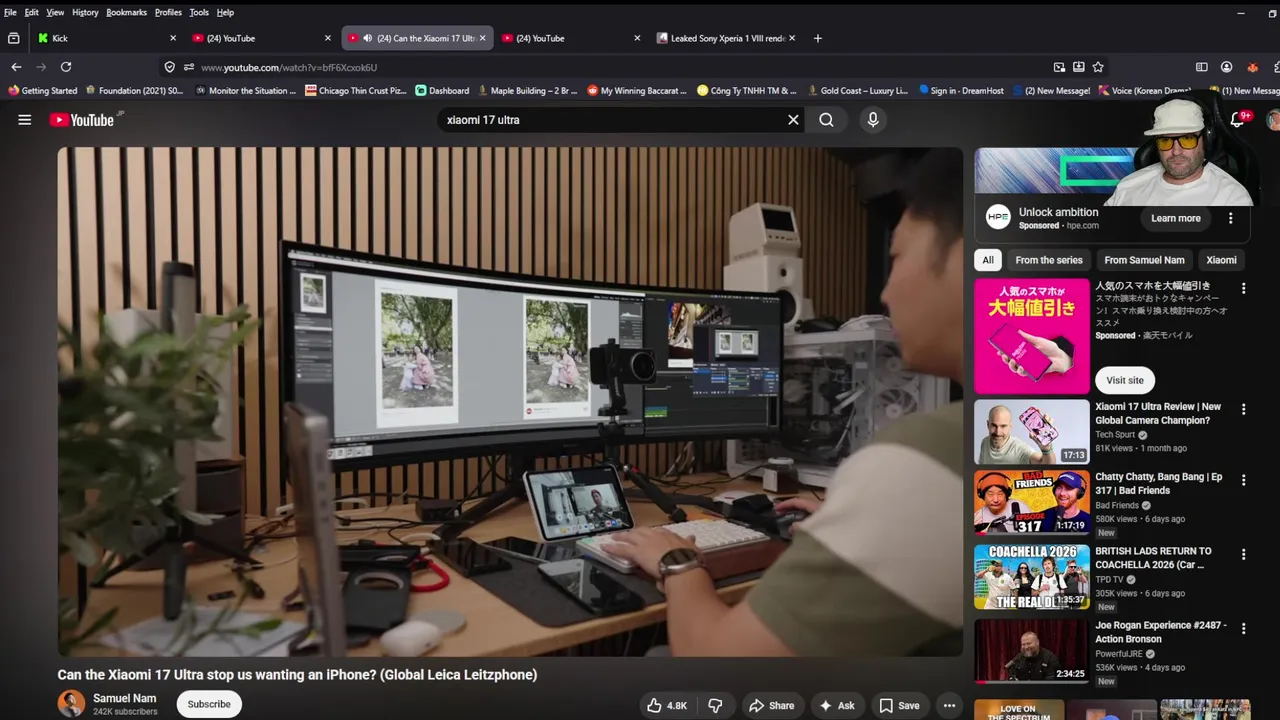Like the video with thumbs up

[x=667, y=705]
